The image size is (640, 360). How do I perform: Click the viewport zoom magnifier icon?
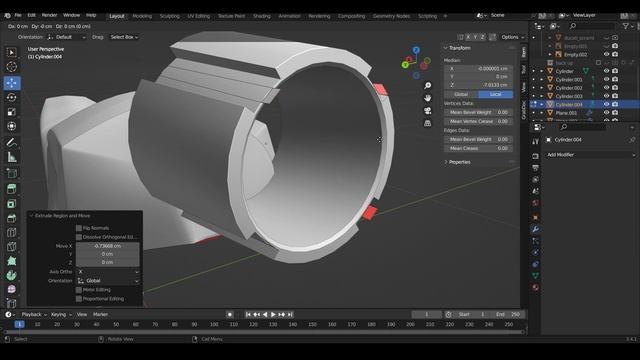click(427, 85)
